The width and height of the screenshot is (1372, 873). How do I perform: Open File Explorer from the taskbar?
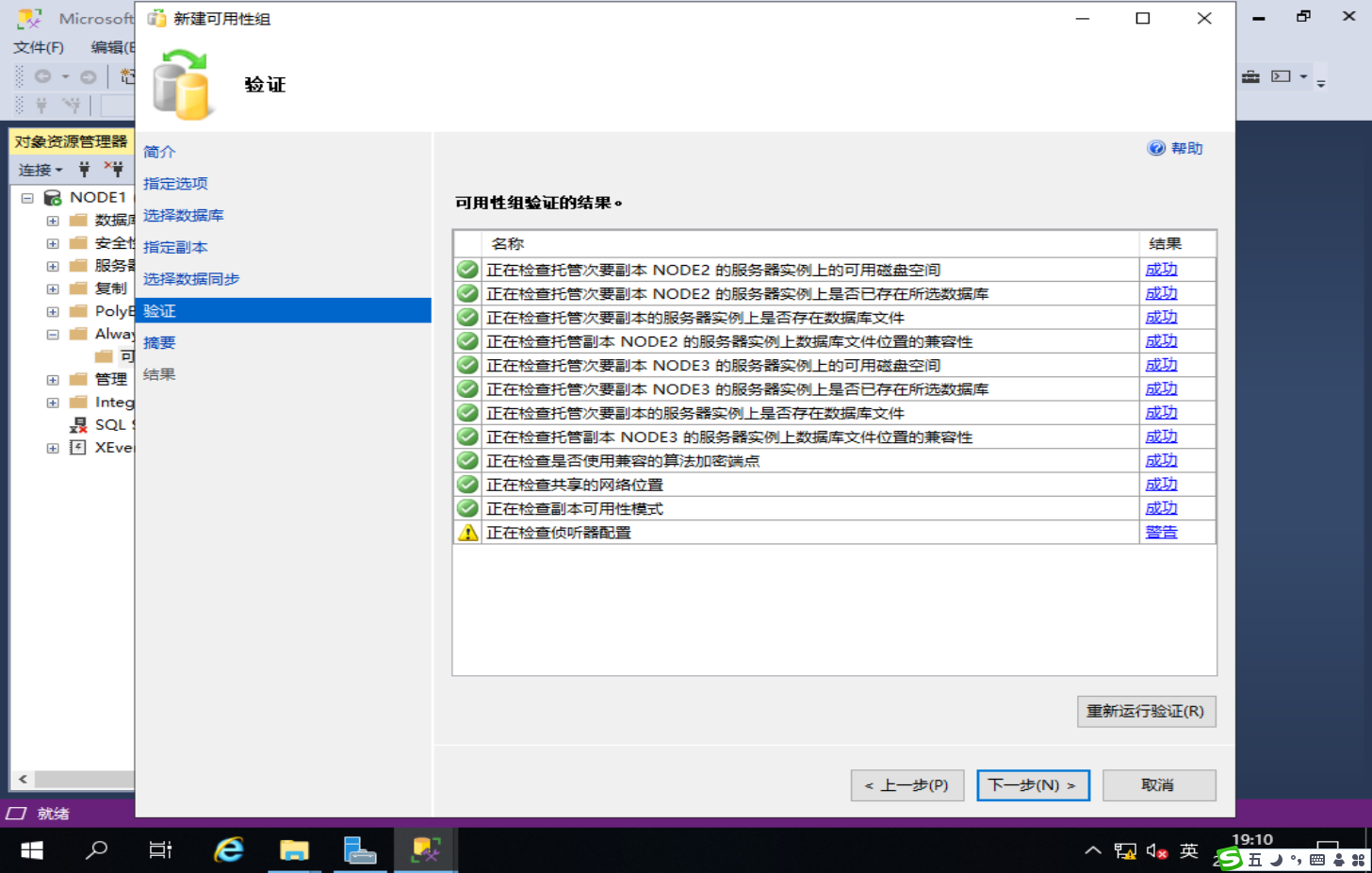coord(294,850)
